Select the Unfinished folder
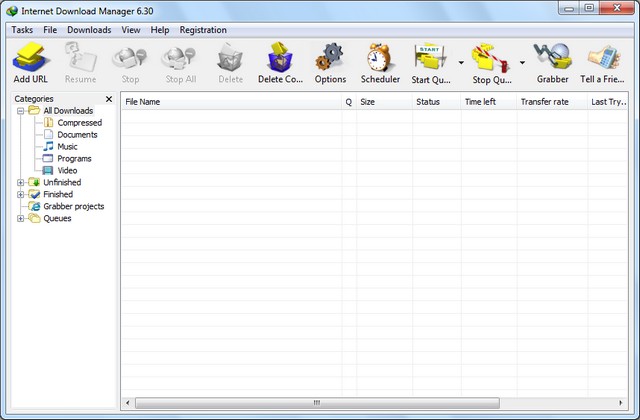 [x=62, y=182]
